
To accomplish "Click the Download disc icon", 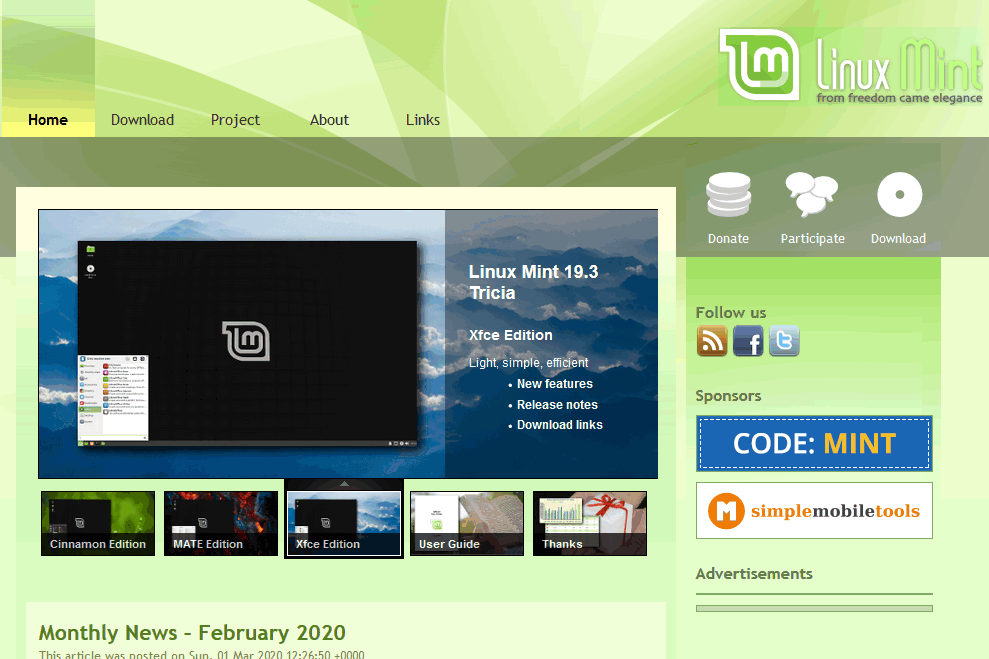I will pyautogui.click(x=899, y=195).
